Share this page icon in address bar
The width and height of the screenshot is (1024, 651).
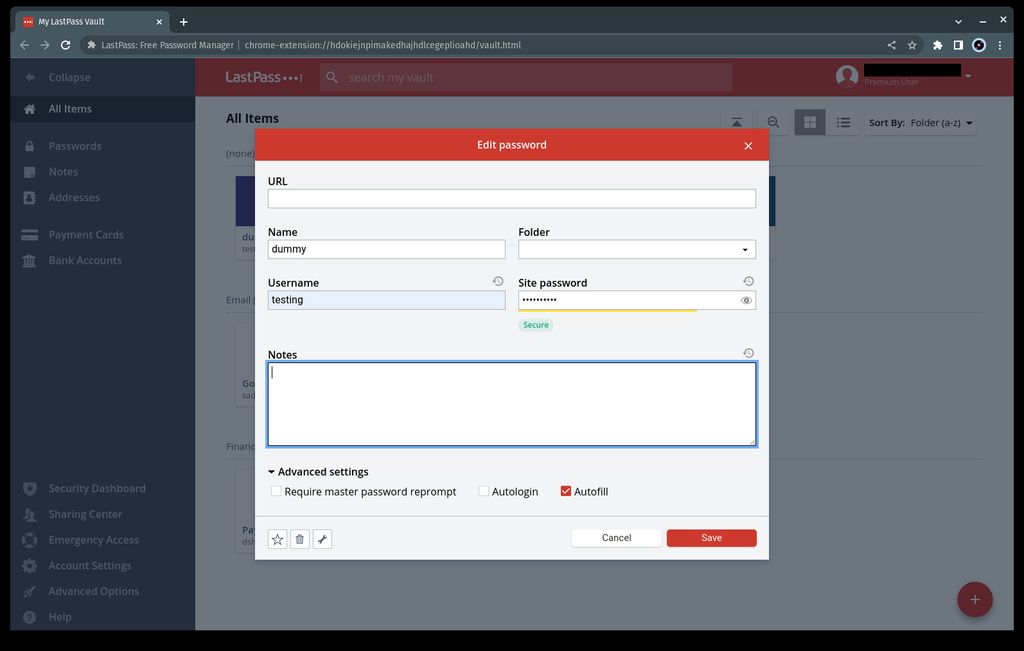point(891,45)
